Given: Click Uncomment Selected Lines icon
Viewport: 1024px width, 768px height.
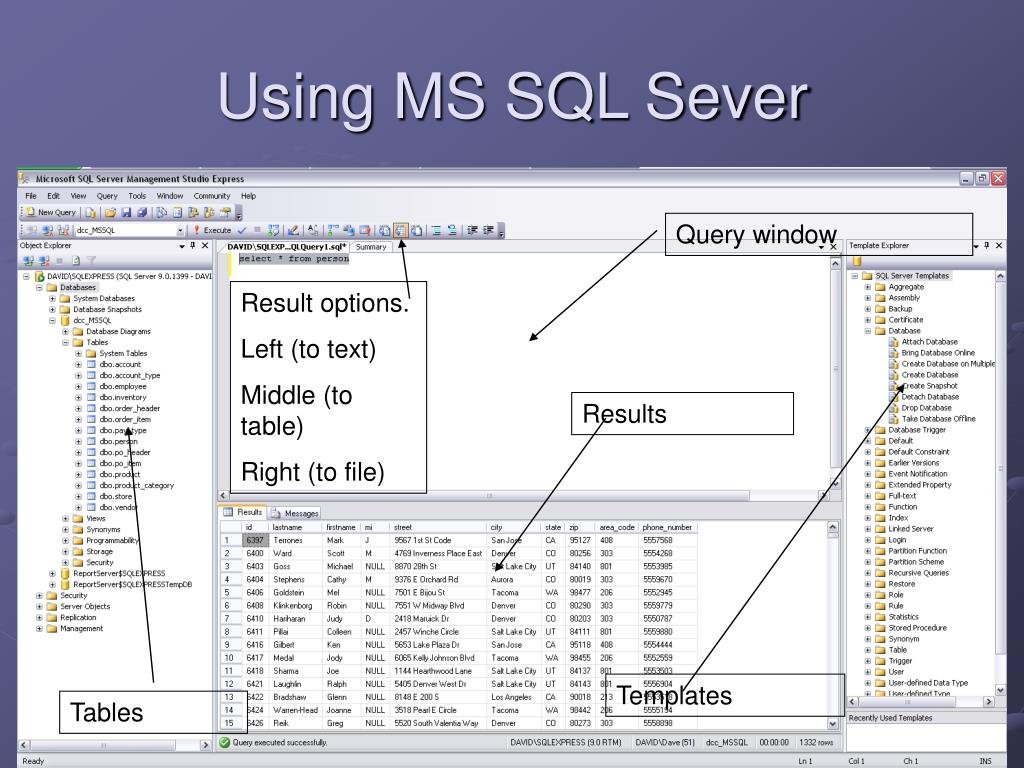Looking at the screenshot, I should (x=452, y=230).
